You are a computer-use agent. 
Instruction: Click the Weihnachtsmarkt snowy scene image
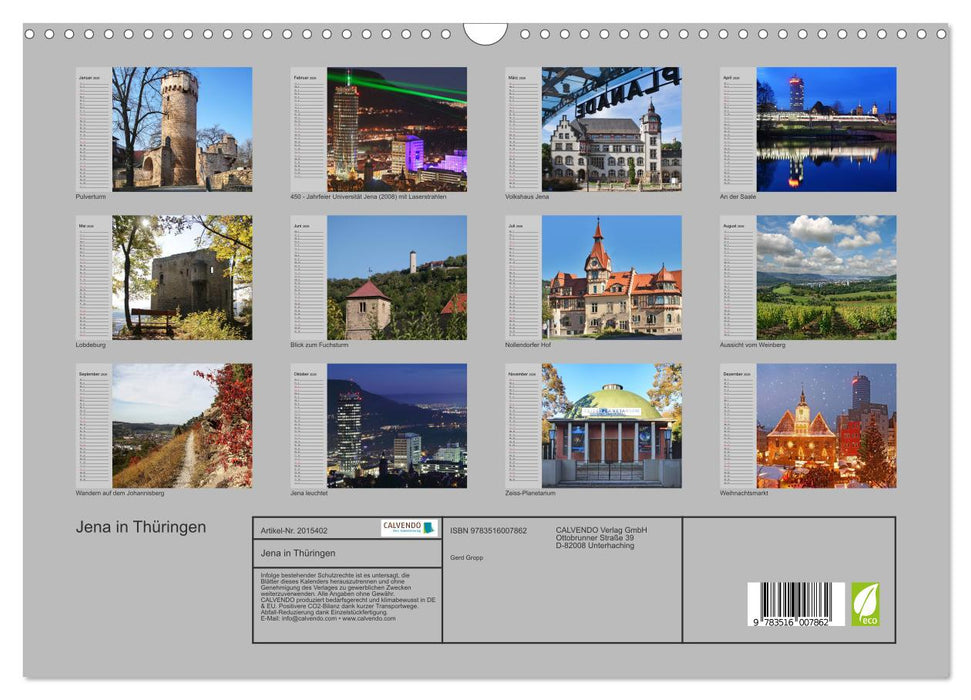[828, 428]
